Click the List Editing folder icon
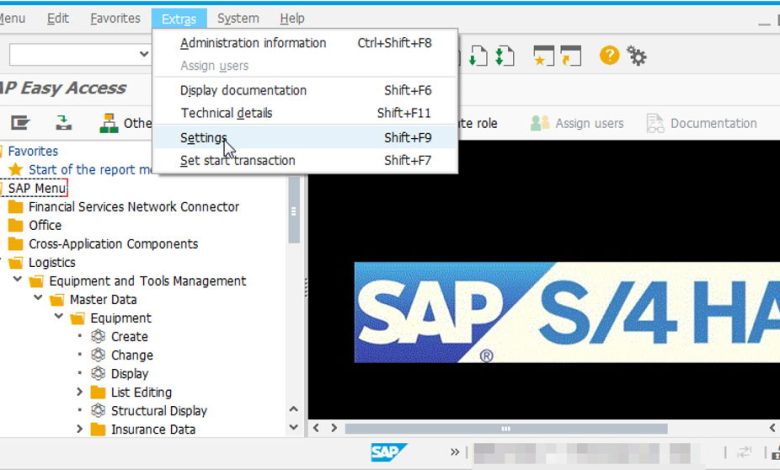 point(98,392)
